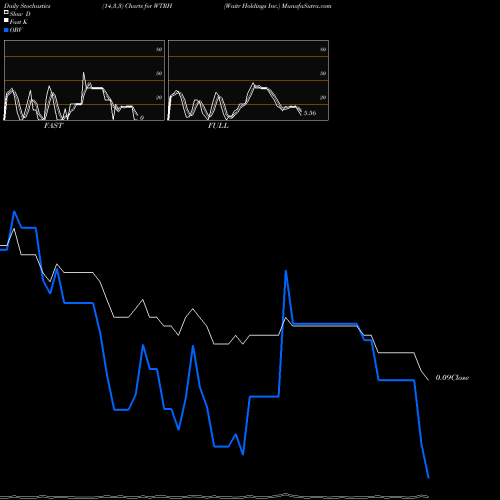500x500 pixels.
Task: Click the '0.09Close' price label
Action: click(x=452, y=378)
